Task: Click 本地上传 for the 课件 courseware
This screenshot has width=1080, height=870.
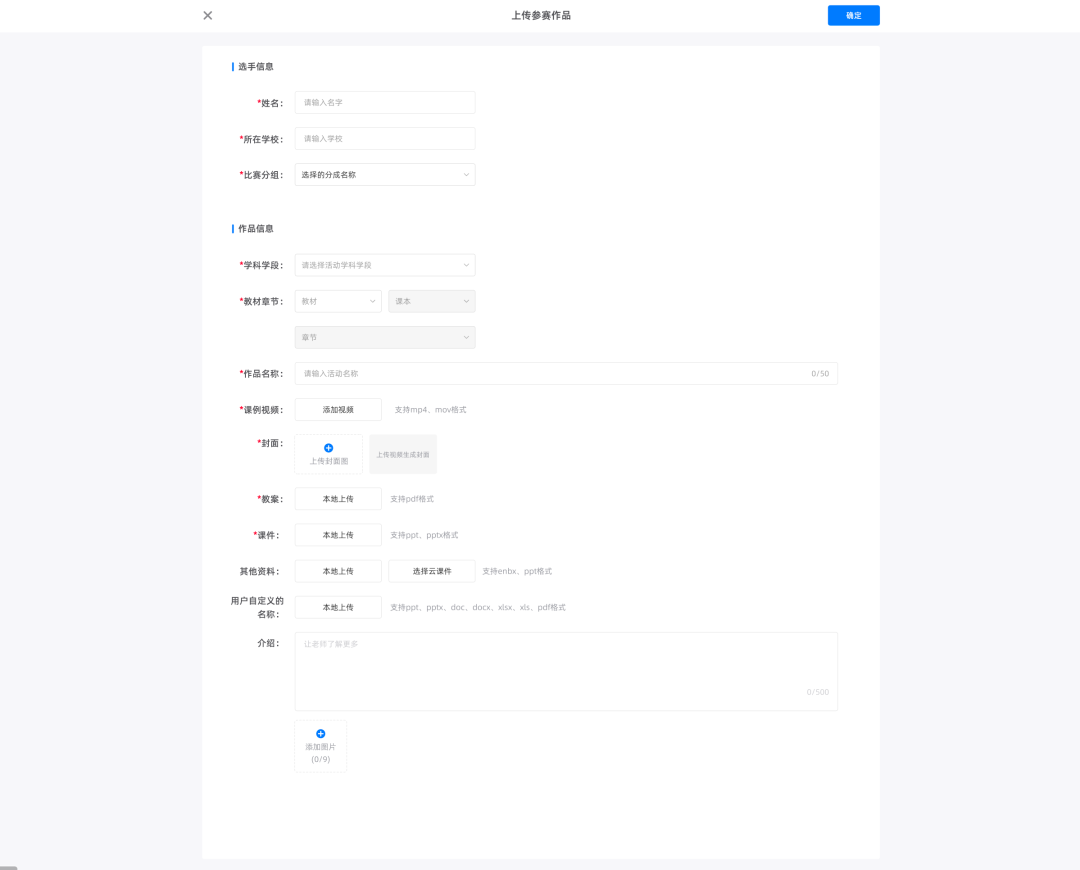Action: pyautogui.click(x=338, y=535)
